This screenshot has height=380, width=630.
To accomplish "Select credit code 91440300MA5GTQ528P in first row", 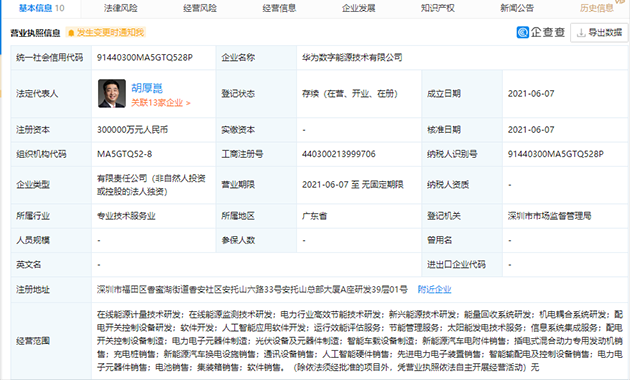I will click(x=145, y=57).
